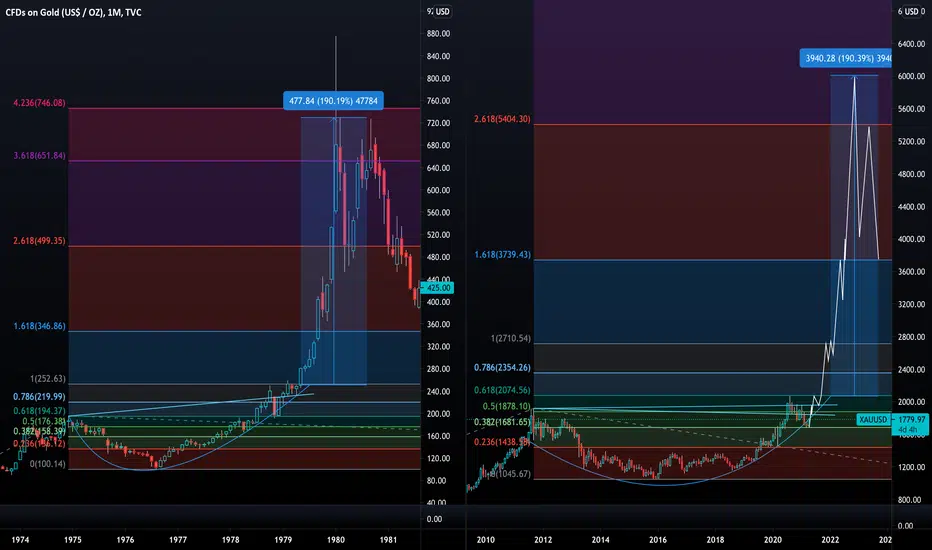Click 360.00 on the left price axis
This screenshot has width=932, height=550.
pos(438,325)
